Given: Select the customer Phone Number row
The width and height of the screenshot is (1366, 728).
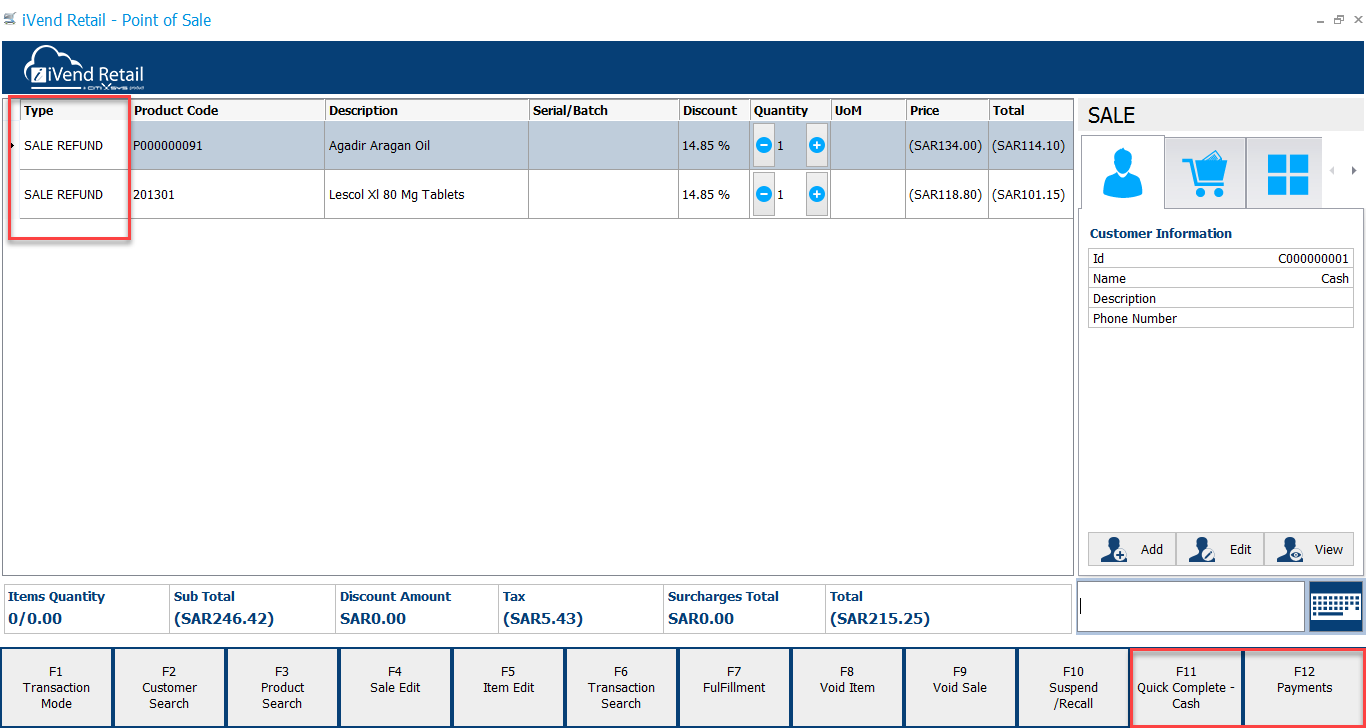Looking at the screenshot, I should tap(1221, 319).
